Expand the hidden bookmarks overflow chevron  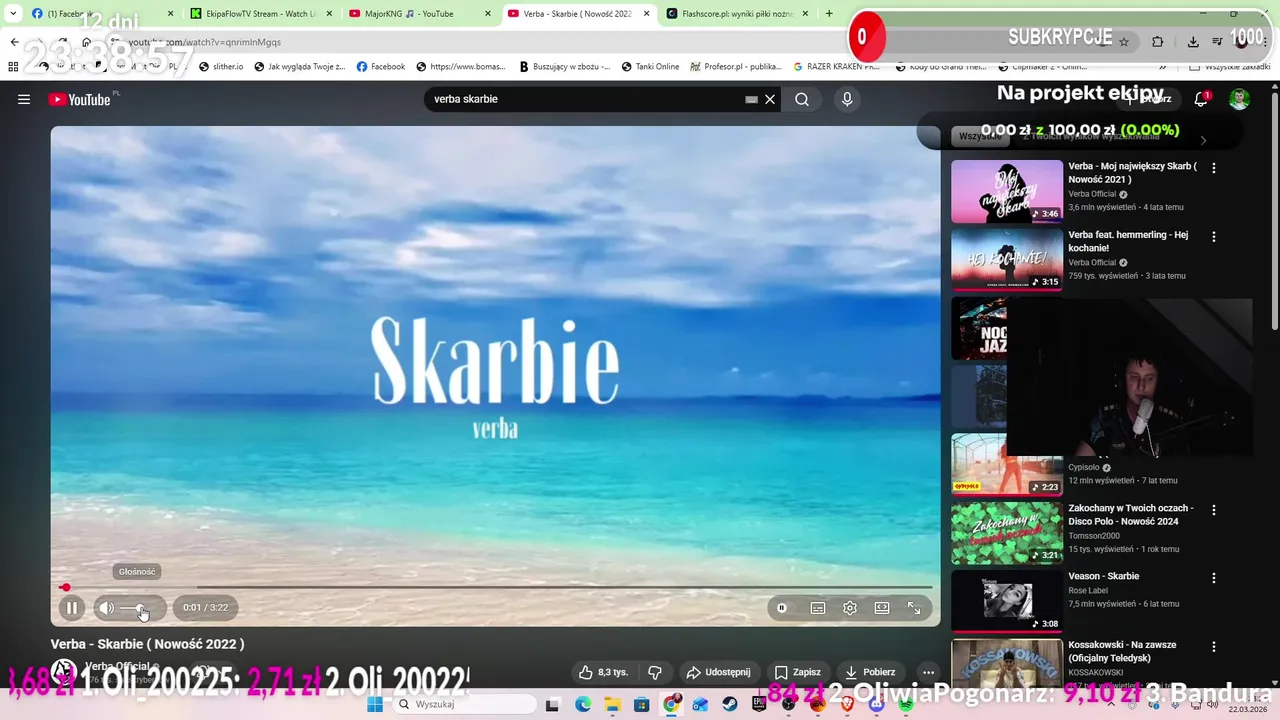pos(1162,67)
